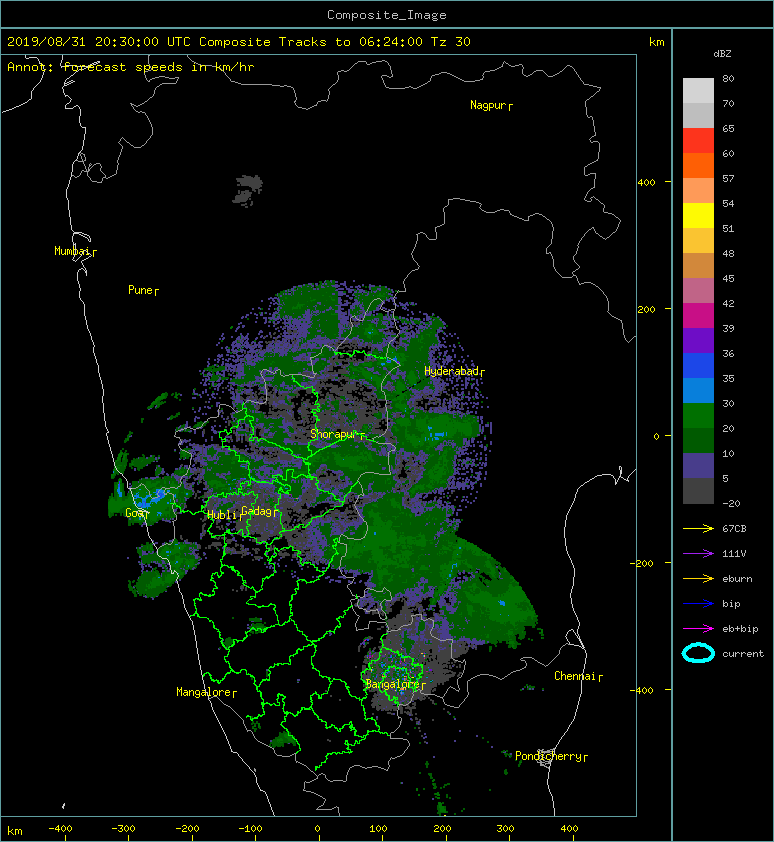Click the 400 tick on the vertical axis
This screenshot has height=842, width=774.
(x=647, y=183)
